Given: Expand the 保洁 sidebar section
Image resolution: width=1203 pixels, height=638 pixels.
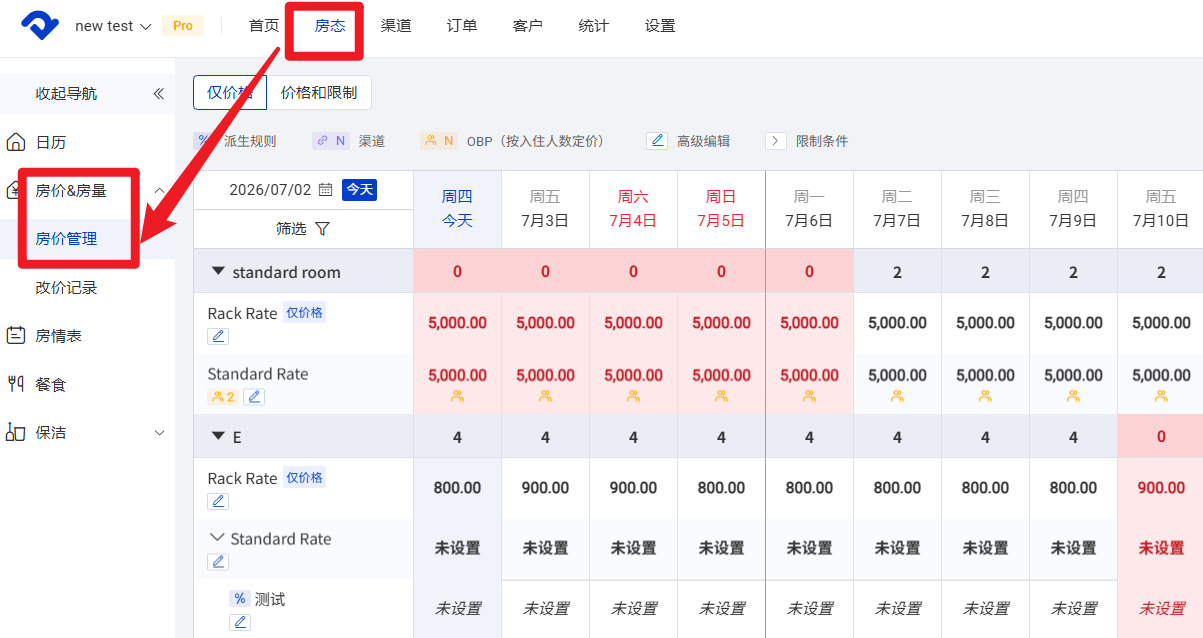Looking at the screenshot, I should point(159,433).
